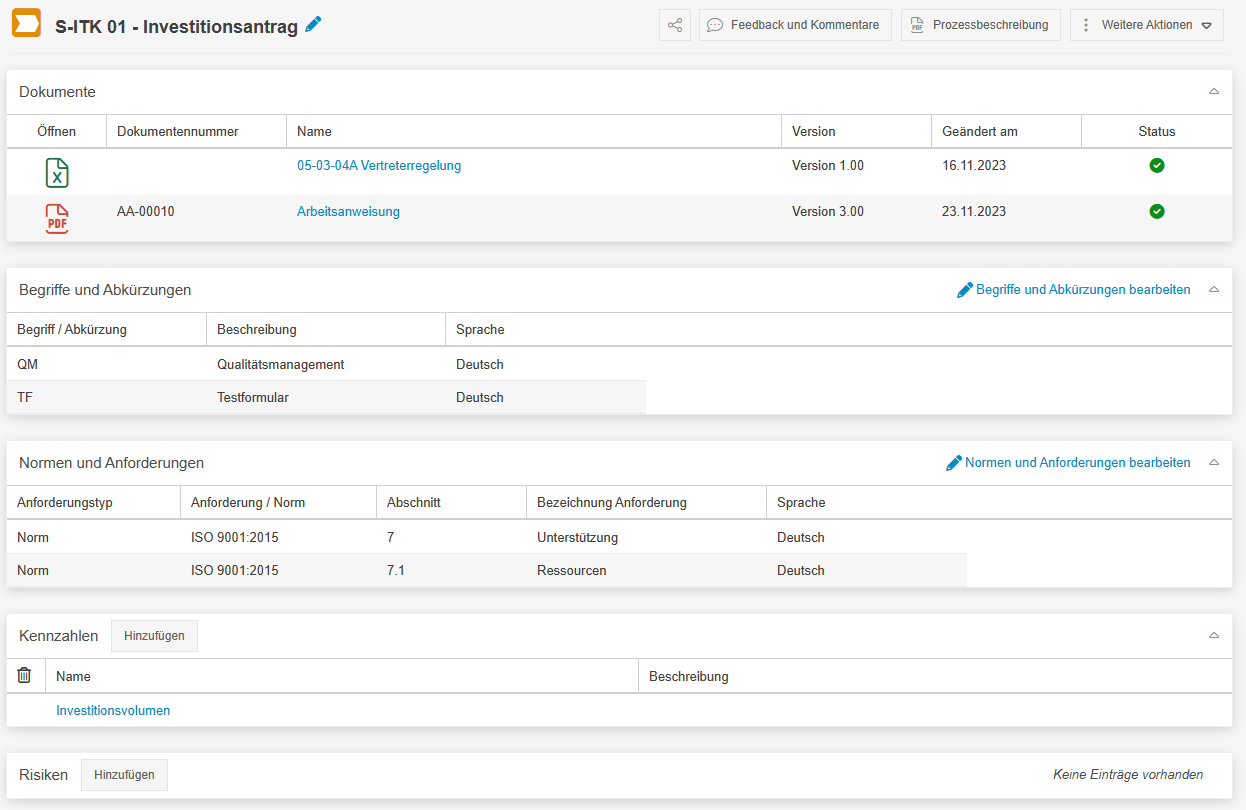Screen dimensions: 1246x810
Task: Click green status check for Vertreterregelung
Action: click(x=1157, y=165)
